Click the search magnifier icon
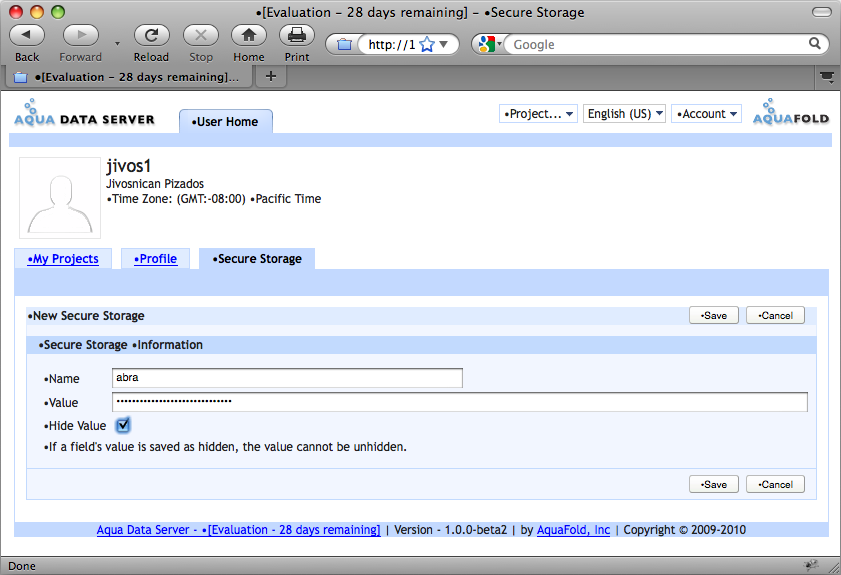The width and height of the screenshot is (841, 575). tap(814, 43)
